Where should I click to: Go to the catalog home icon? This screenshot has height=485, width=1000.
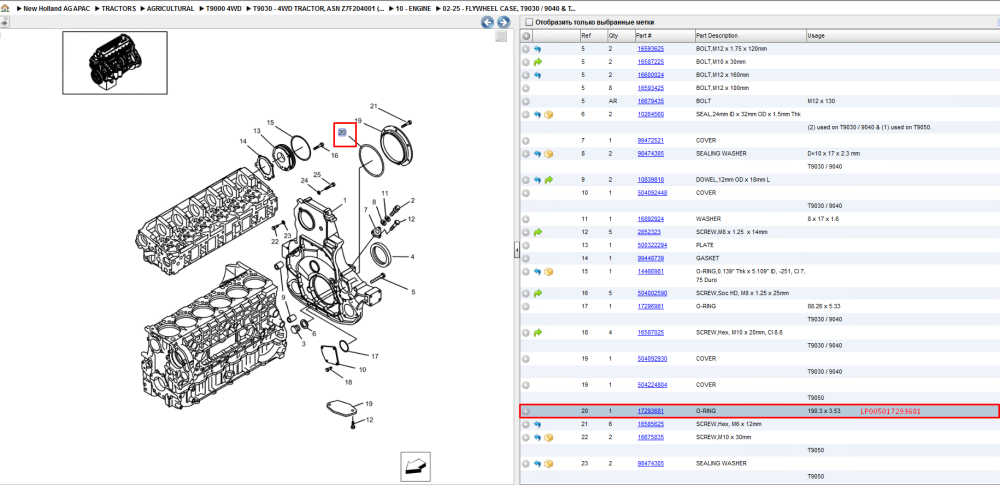click(x=4, y=8)
